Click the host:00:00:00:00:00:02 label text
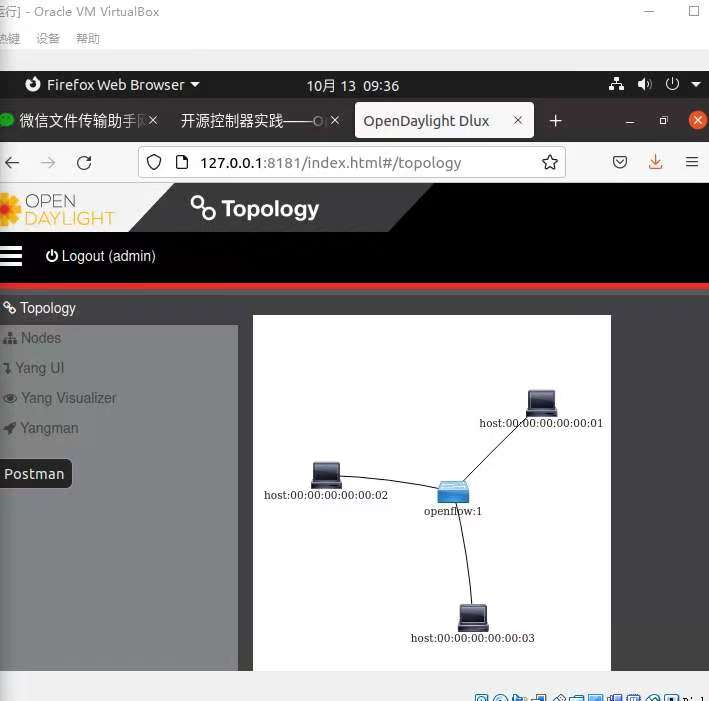This screenshot has width=709, height=701. pos(326,495)
